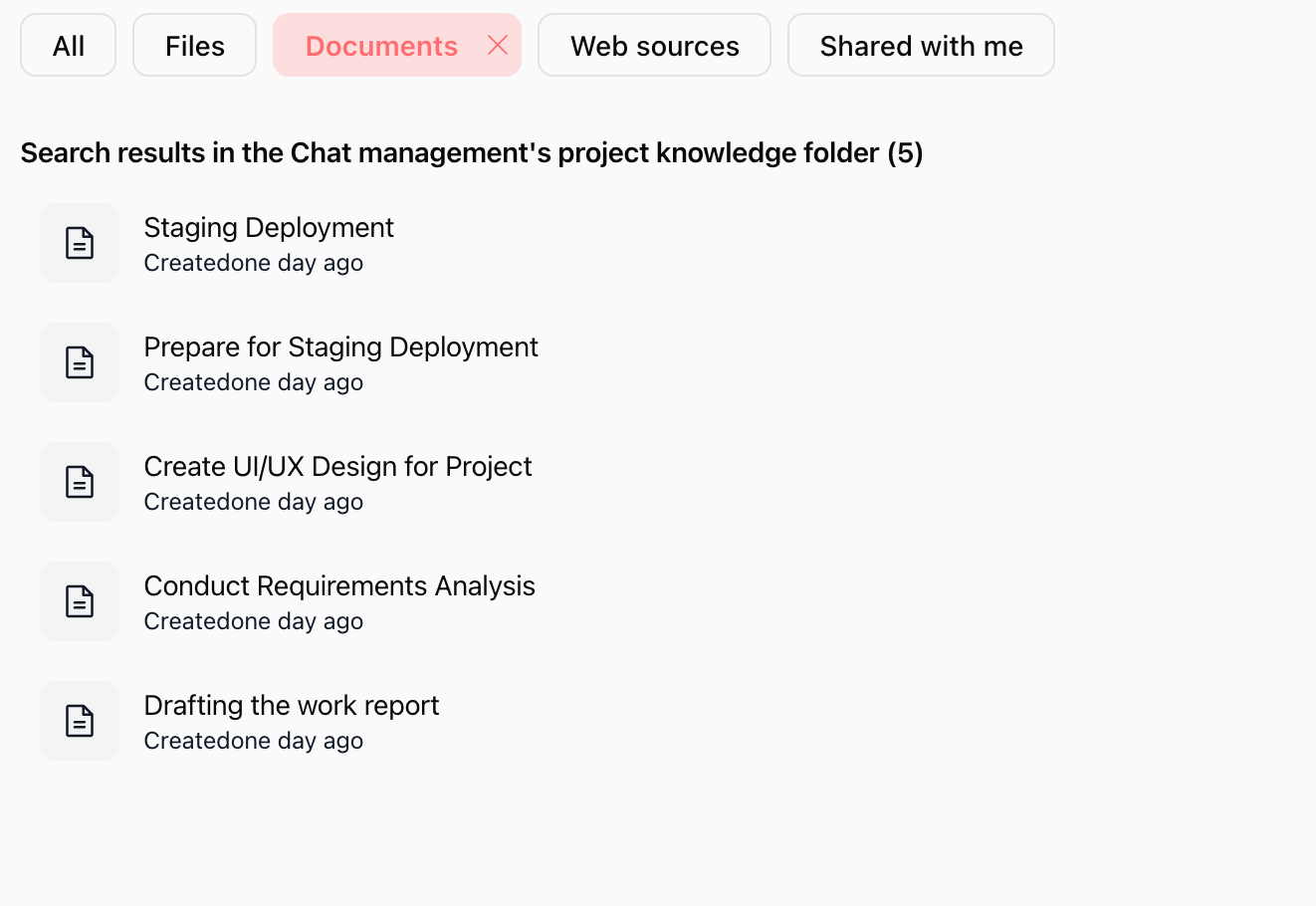Click the Conduct Requirements Analysis document icon
Image resolution: width=1316 pixels, height=906 pixels.
coord(80,601)
